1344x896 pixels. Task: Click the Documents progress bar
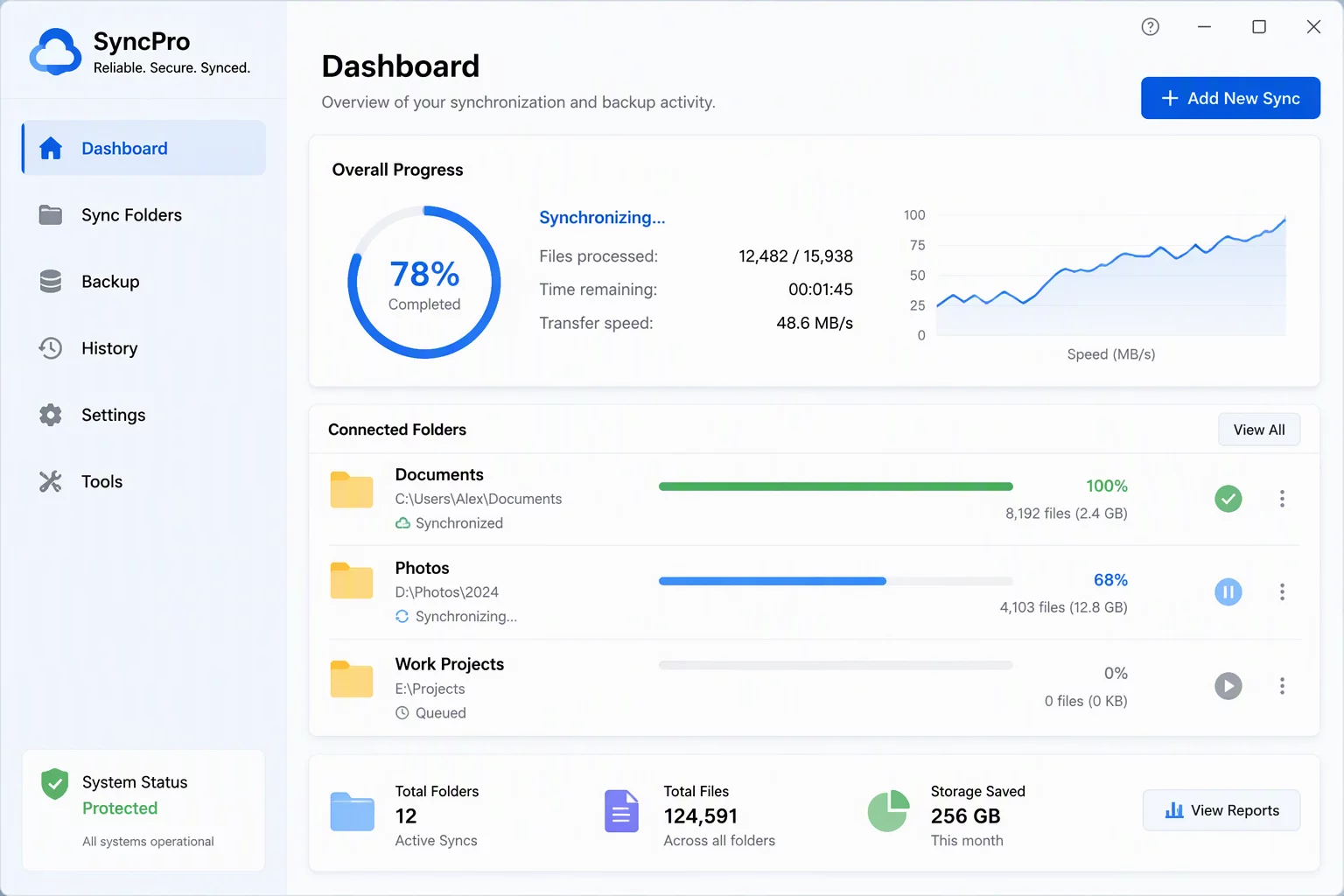(x=836, y=486)
